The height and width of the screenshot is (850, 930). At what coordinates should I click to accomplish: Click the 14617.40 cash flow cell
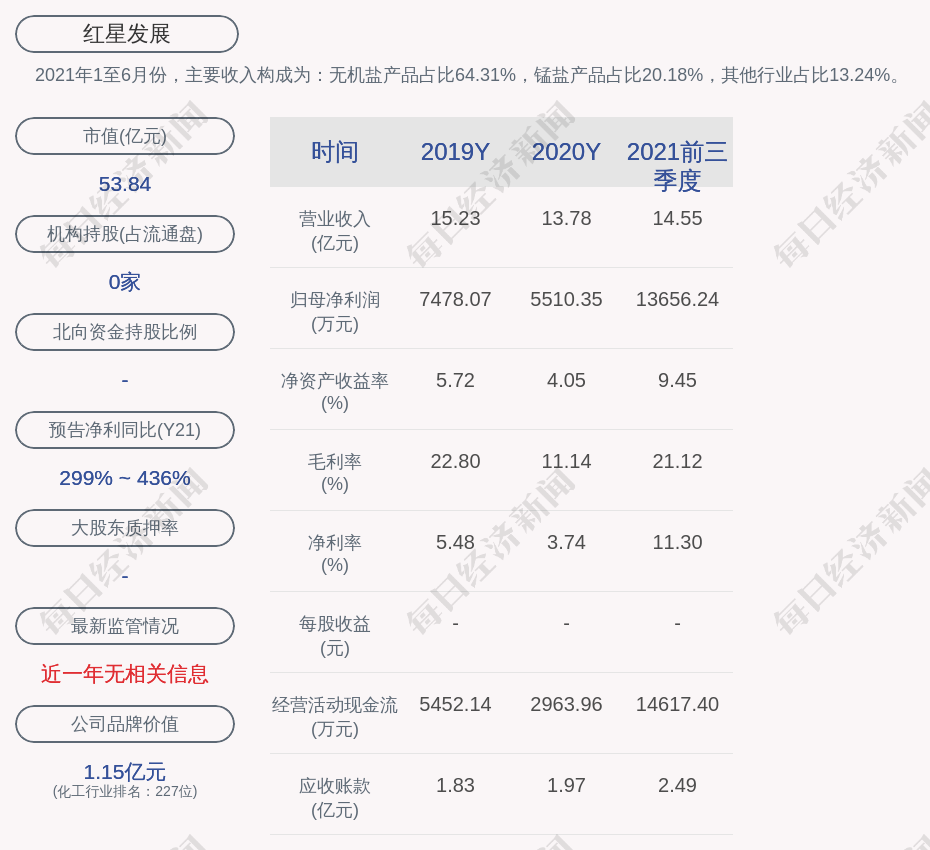[x=677, y=704]
